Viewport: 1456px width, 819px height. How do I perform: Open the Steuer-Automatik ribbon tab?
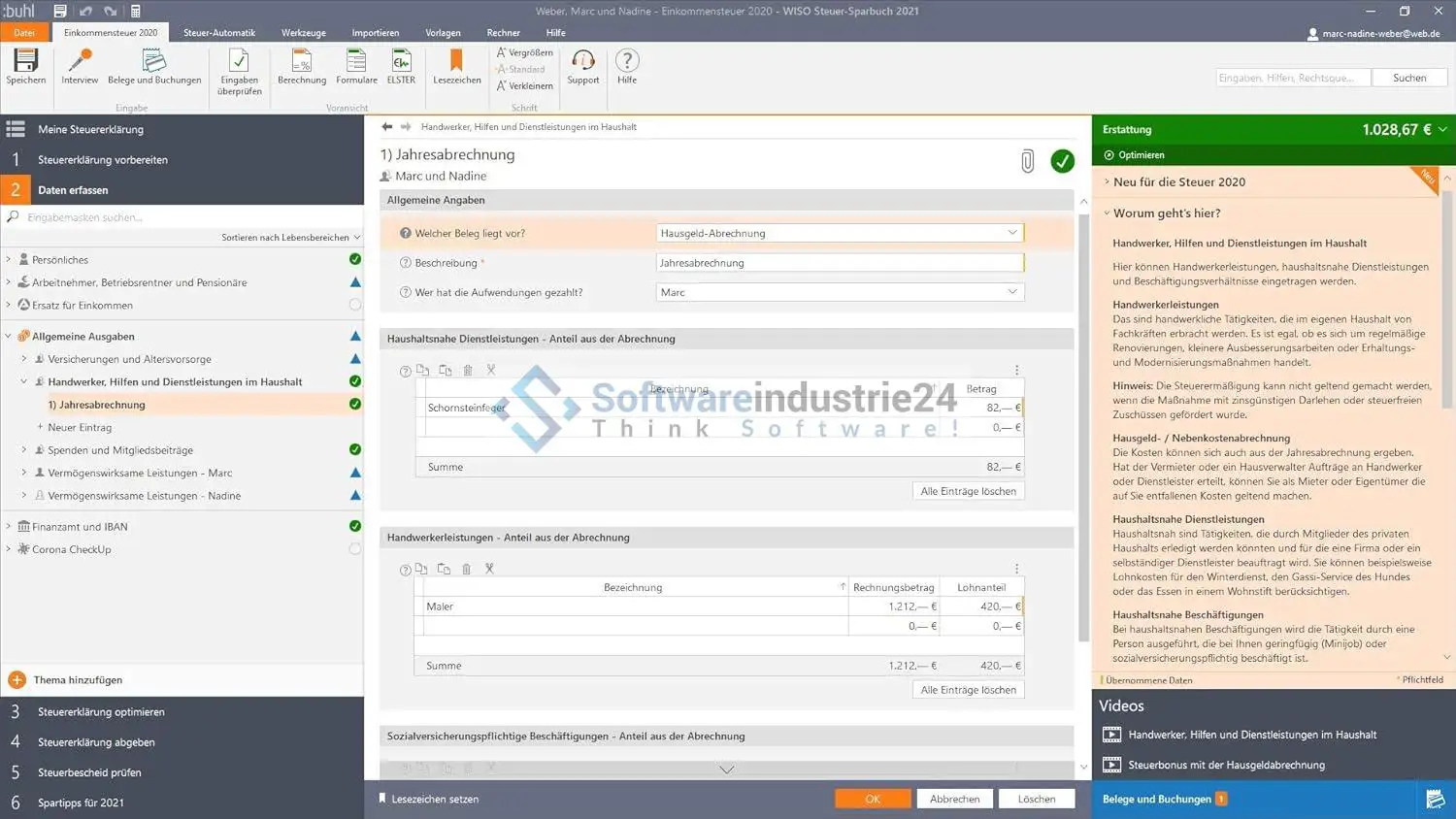[x=219, y=33]
